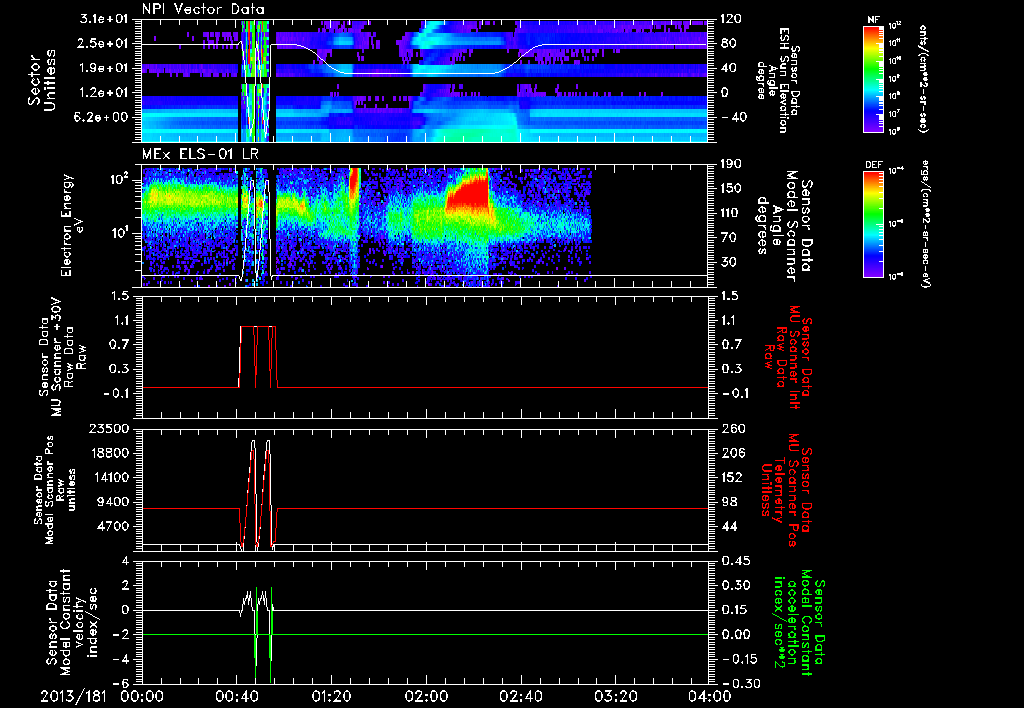Click the '02:40' time tick label
This screenshot has width=1024, height=708.
[x=520, y=696]
